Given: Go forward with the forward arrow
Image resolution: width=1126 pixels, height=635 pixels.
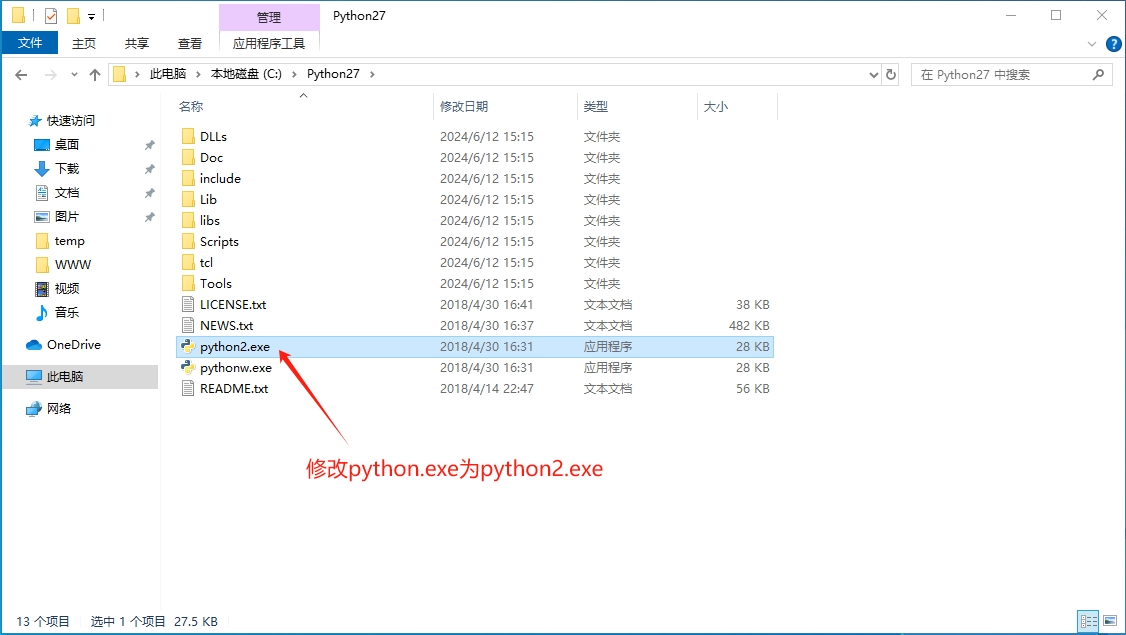Looking at the screenshot, I should (x=50, y=75).
